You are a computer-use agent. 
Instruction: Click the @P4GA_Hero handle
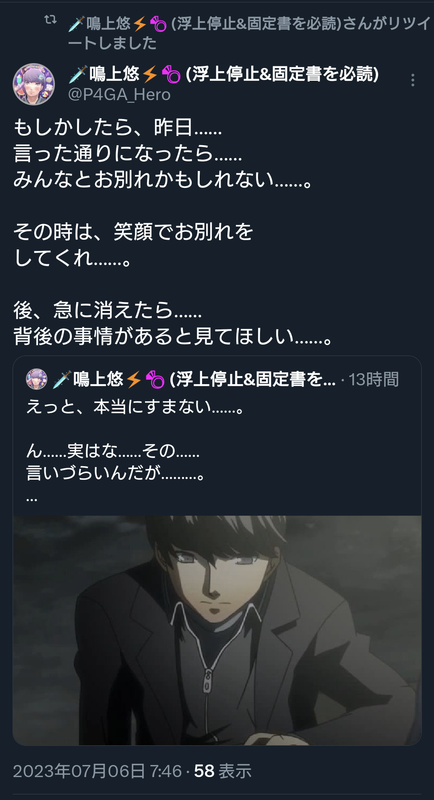(119, 95)
